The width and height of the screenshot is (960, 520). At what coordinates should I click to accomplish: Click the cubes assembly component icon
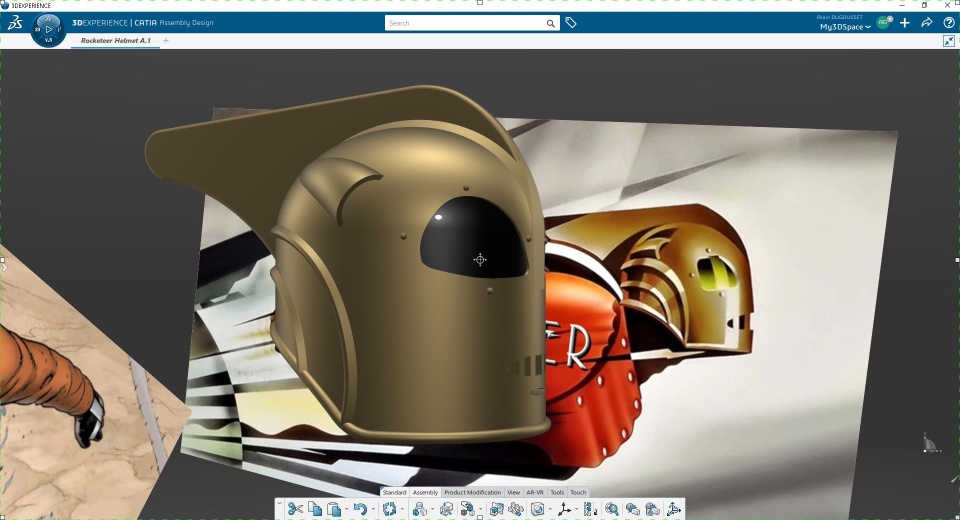tap(467, 509)
